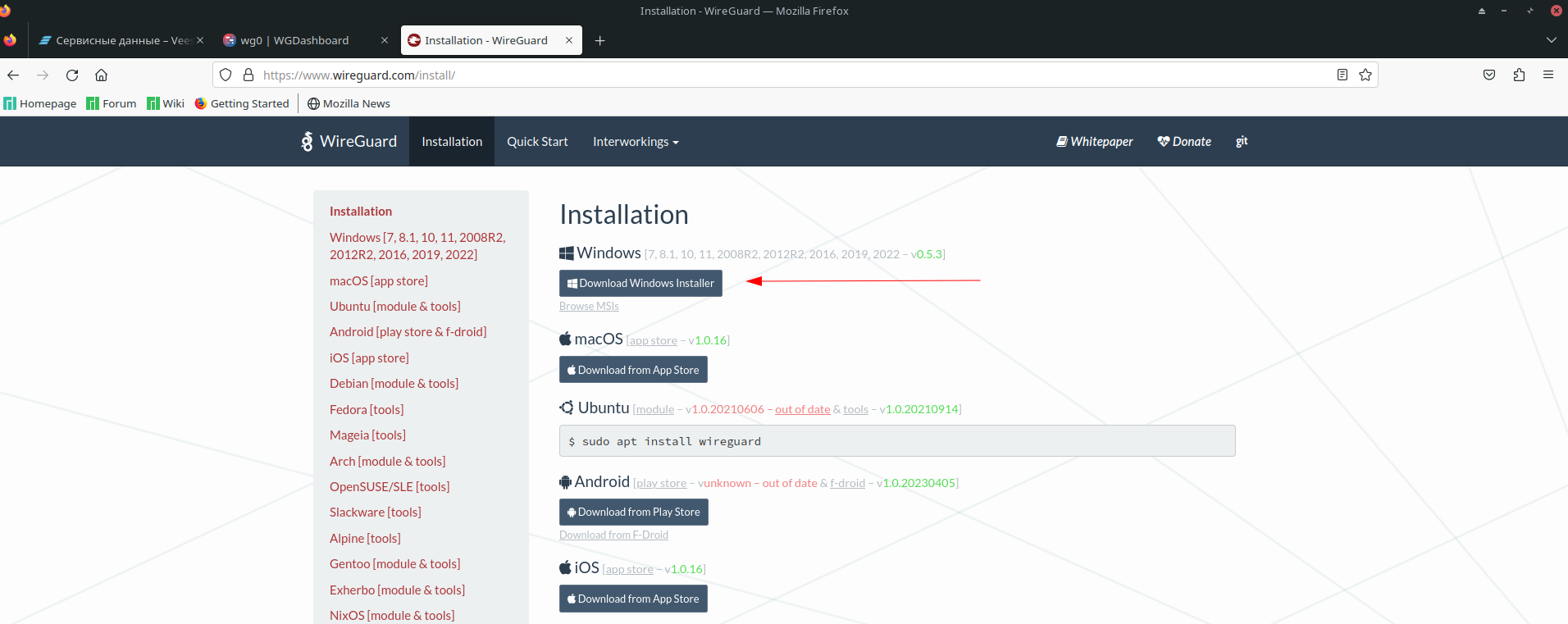This screenshot has width=1568, height=624.
Task: Reload the current page
Action: [72, 75]
